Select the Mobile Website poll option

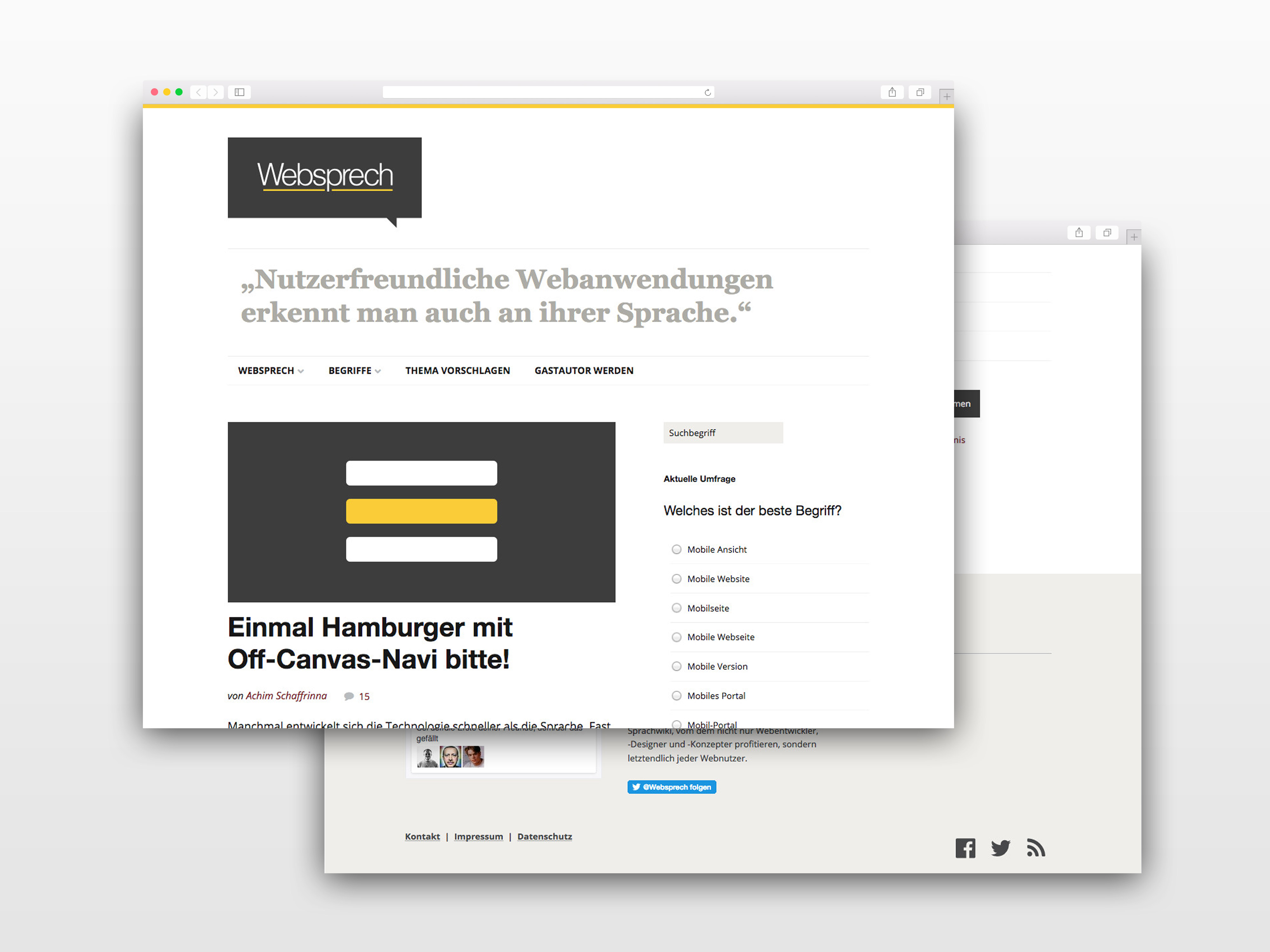[x=676, y=578]
